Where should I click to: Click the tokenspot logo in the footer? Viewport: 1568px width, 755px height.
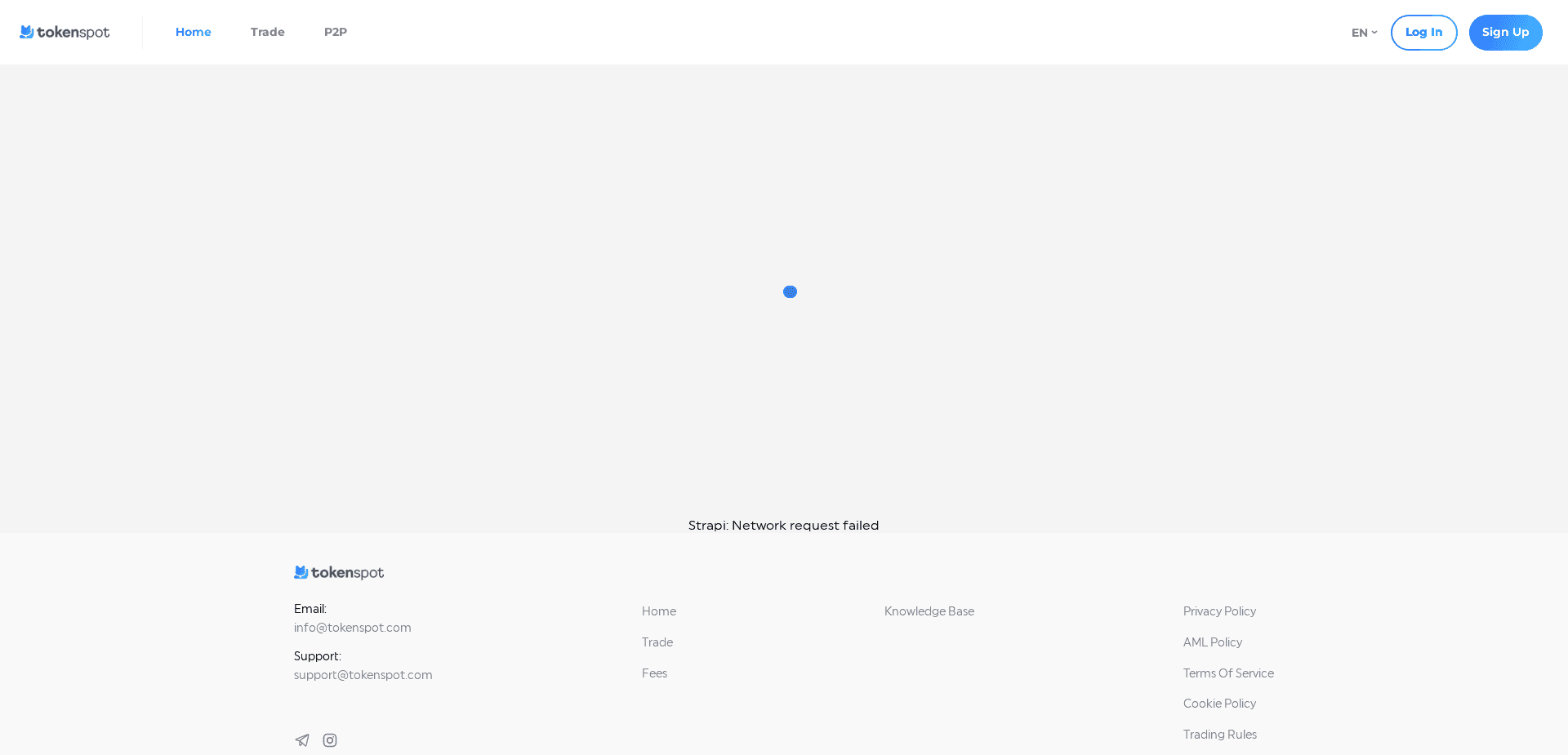tap(338, 572)
